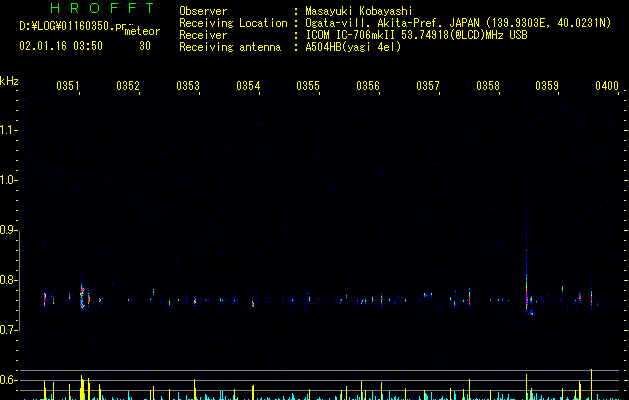The height and width of the screenshot is (400, 629).
Task: Click the 0359 time marker
Action: point(547,86)
